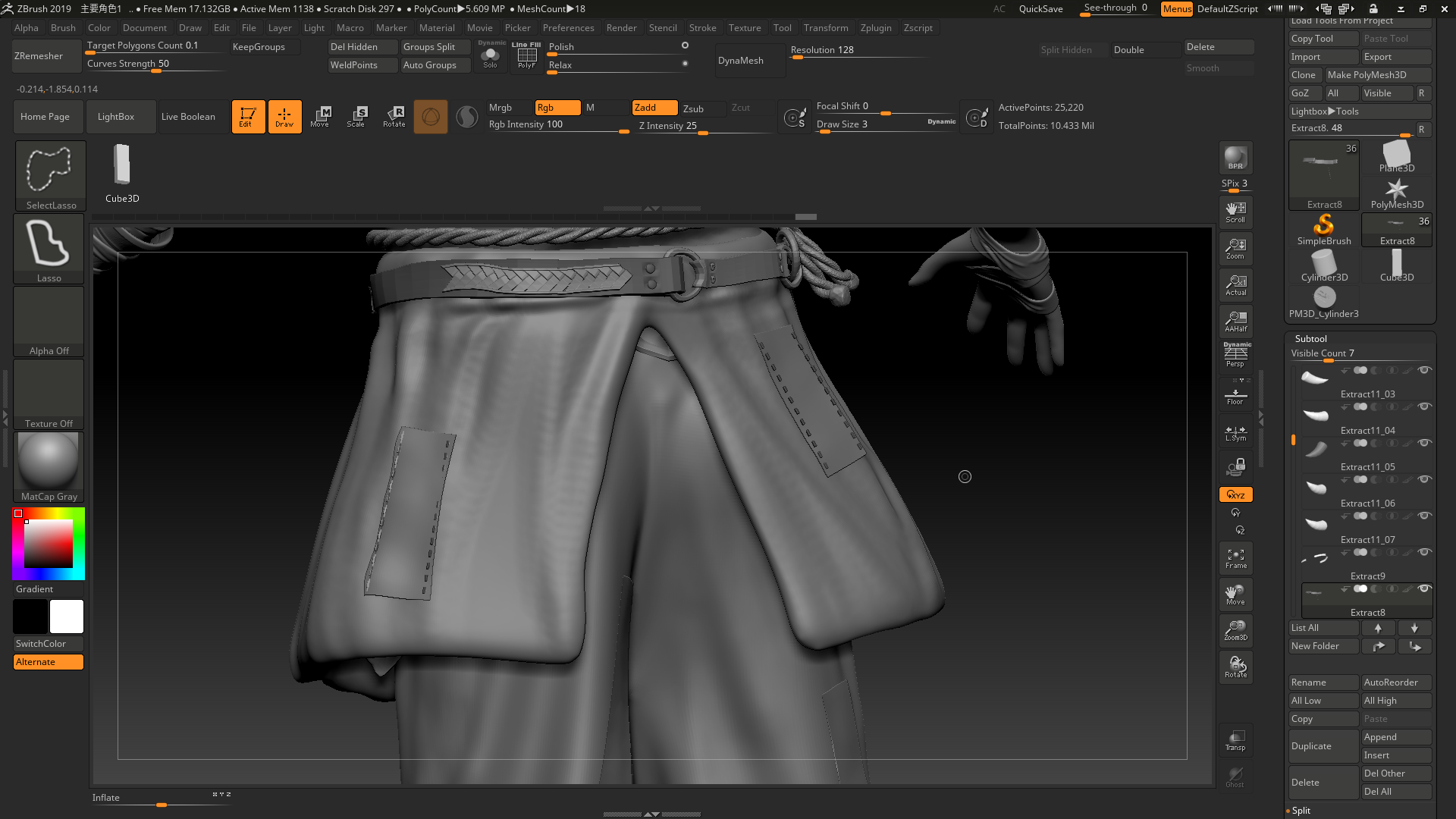The image size is (1456, 819).
Task: Frame the mesh in view
Action: 1235,558
